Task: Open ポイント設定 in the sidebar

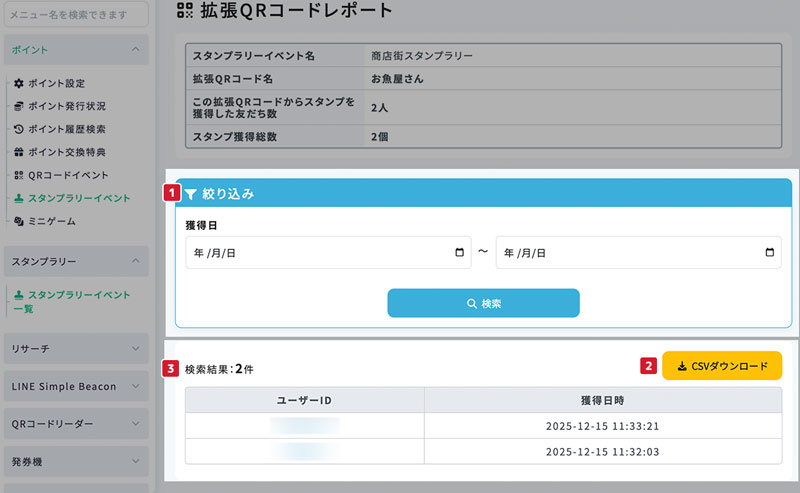Action: (x=55, y=83)
